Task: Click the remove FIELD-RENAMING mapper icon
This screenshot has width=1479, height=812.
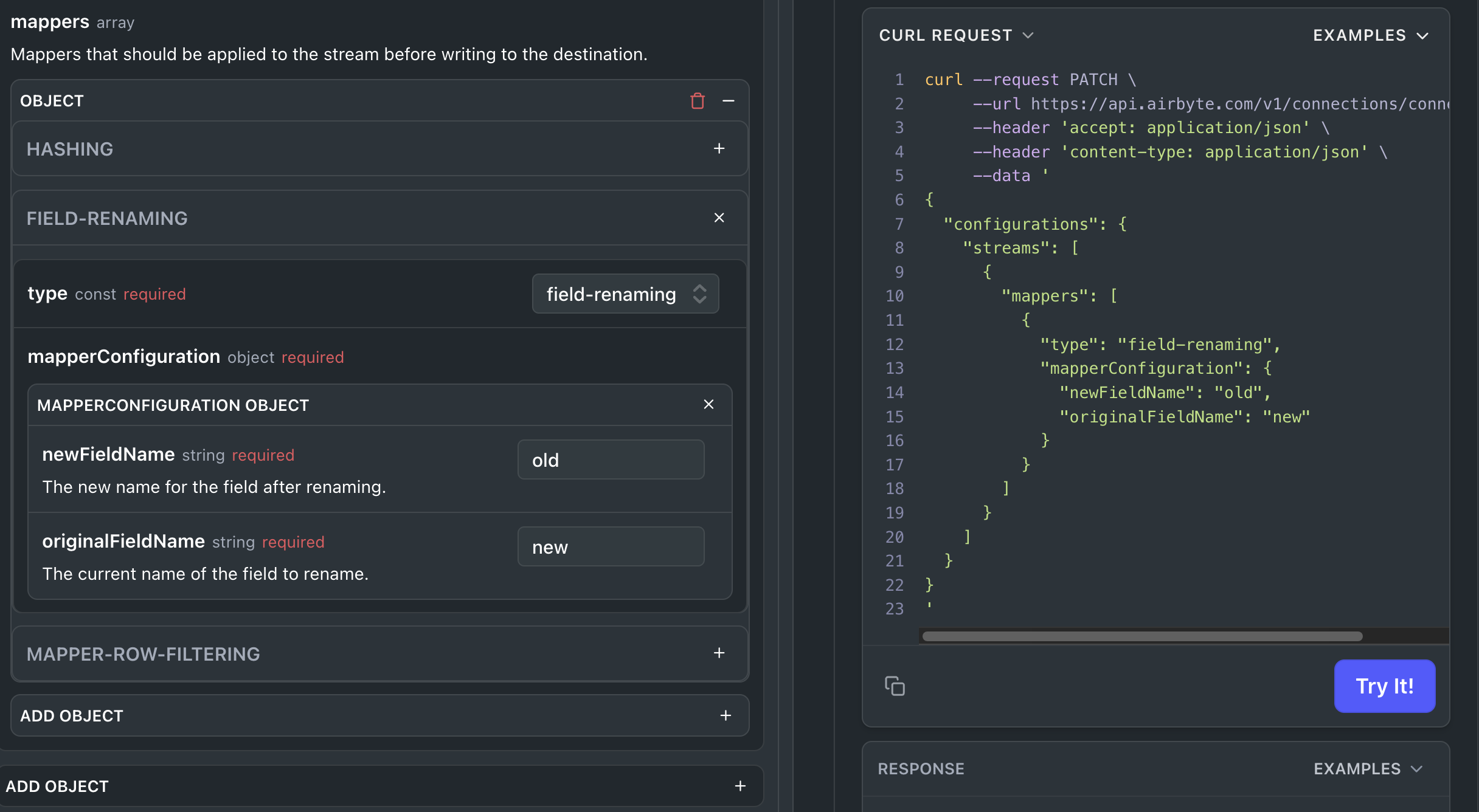Action: tap(719, 217)
